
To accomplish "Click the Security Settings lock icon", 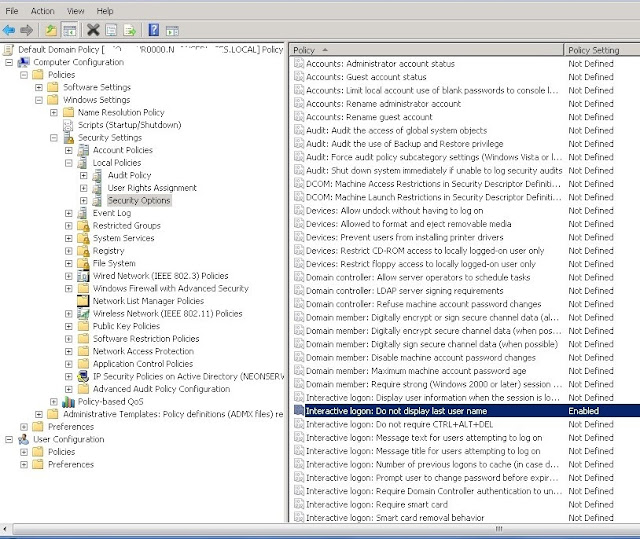I will point(69,138).
